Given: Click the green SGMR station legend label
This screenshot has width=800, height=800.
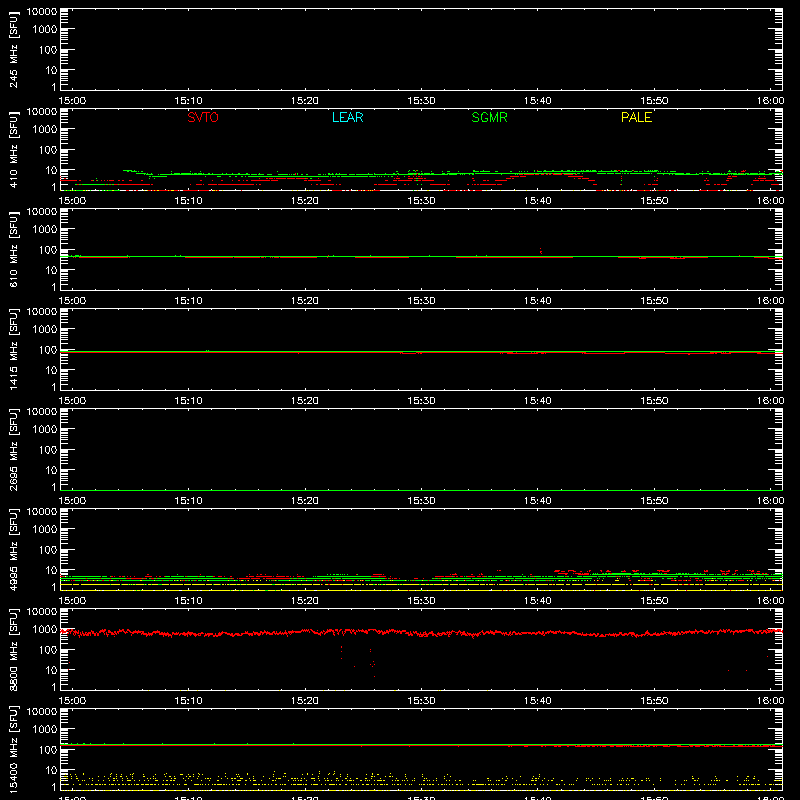Looking at the screenshot, I should pos(489,117).
